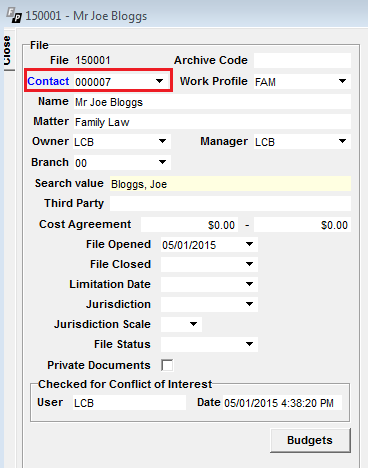Click the FP application icon in title bar

14,16
